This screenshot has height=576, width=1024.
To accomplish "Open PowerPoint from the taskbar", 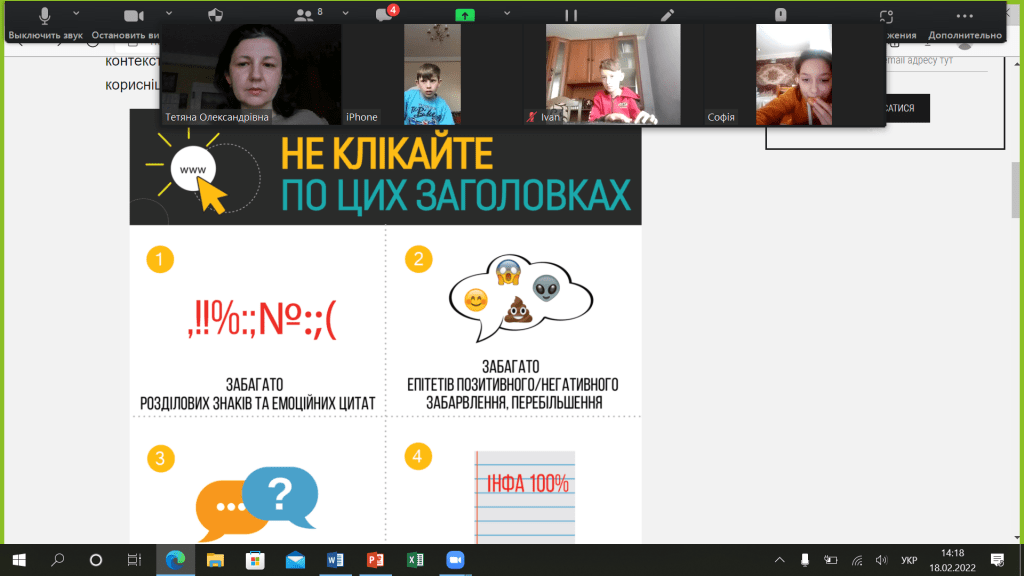I will (376, 559).
